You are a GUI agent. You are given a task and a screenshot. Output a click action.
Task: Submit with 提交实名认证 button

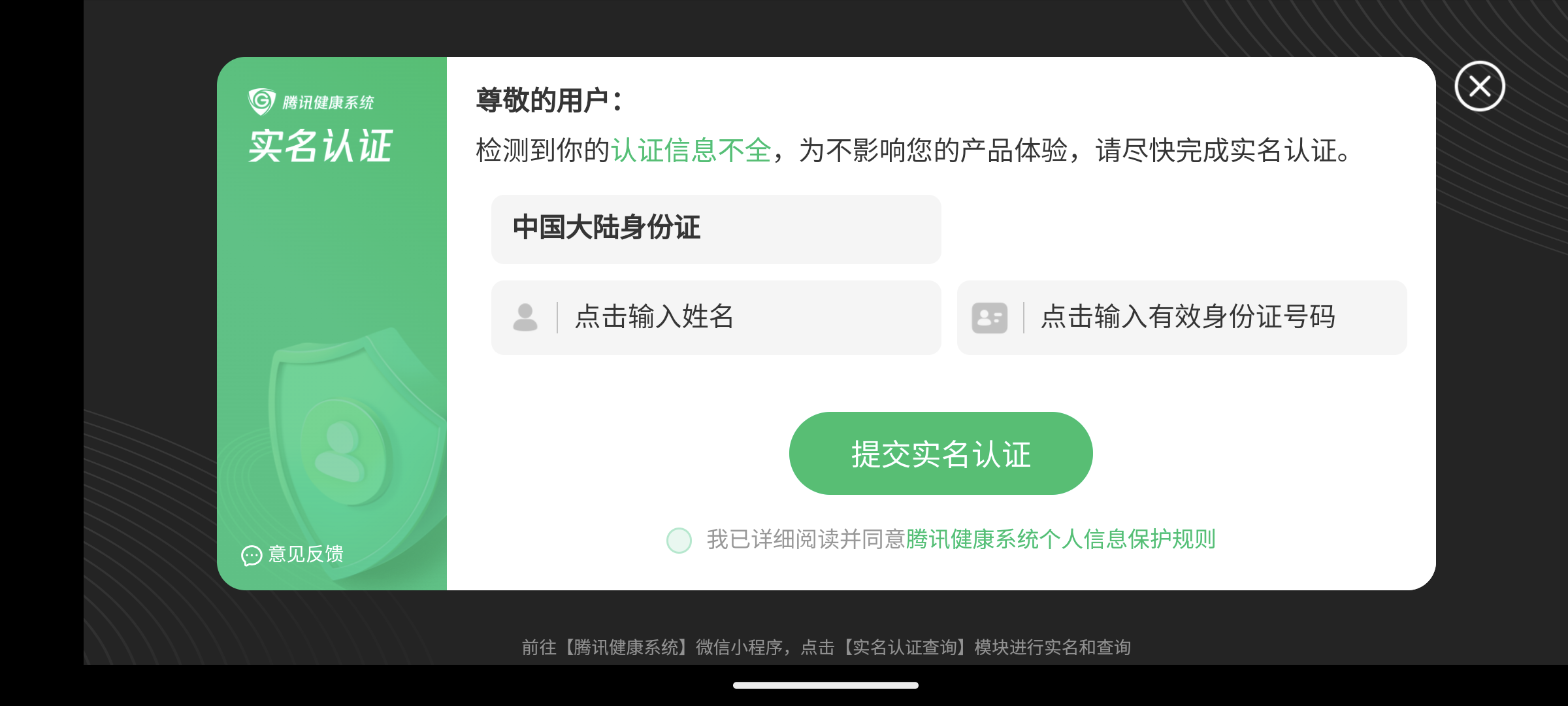tap(941, 453)
